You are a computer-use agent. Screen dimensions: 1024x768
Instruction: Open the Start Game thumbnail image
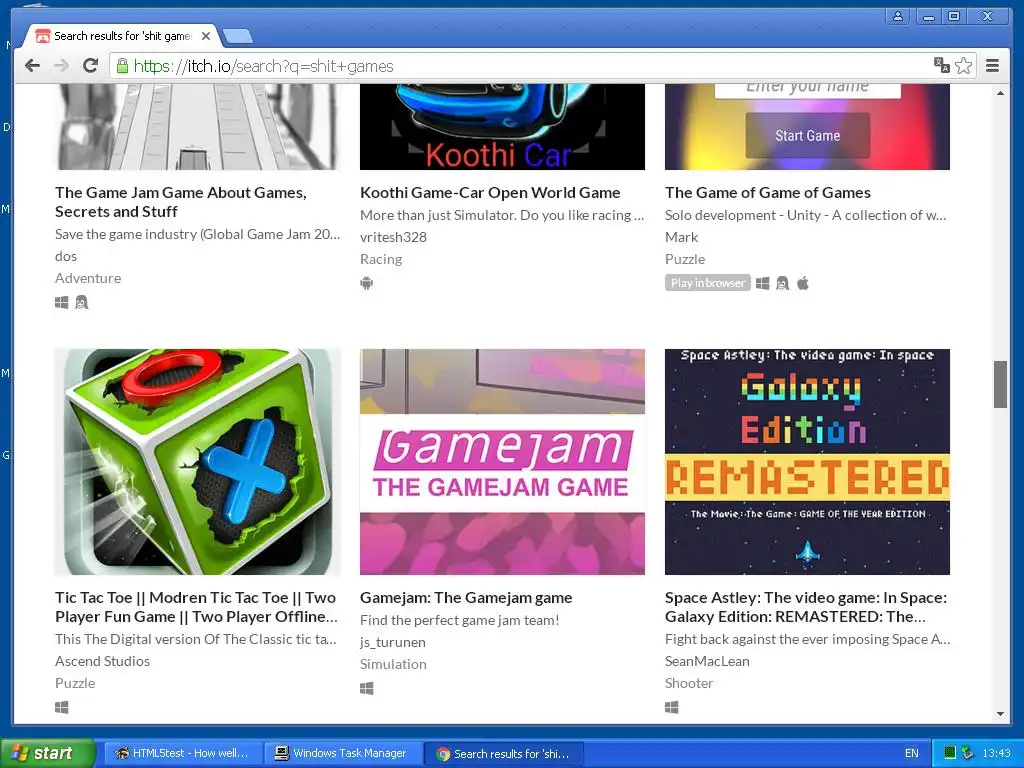[x=807, y=127]
